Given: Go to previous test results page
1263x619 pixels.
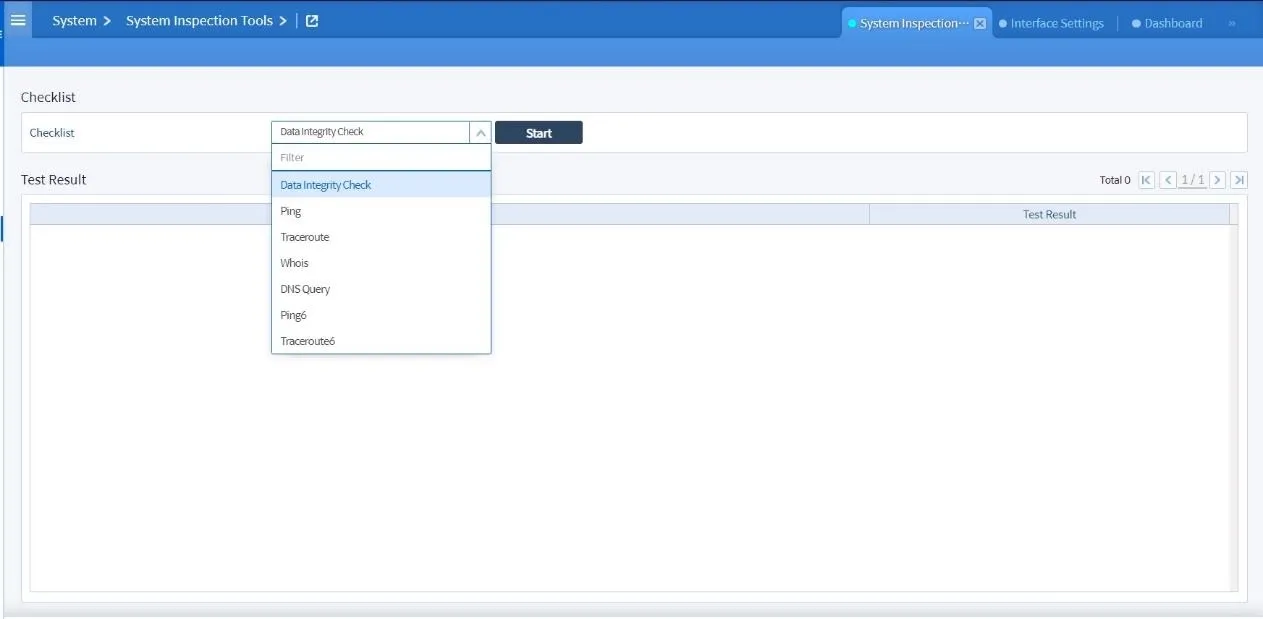Looking at the screenshot, I should point(1167,180).
